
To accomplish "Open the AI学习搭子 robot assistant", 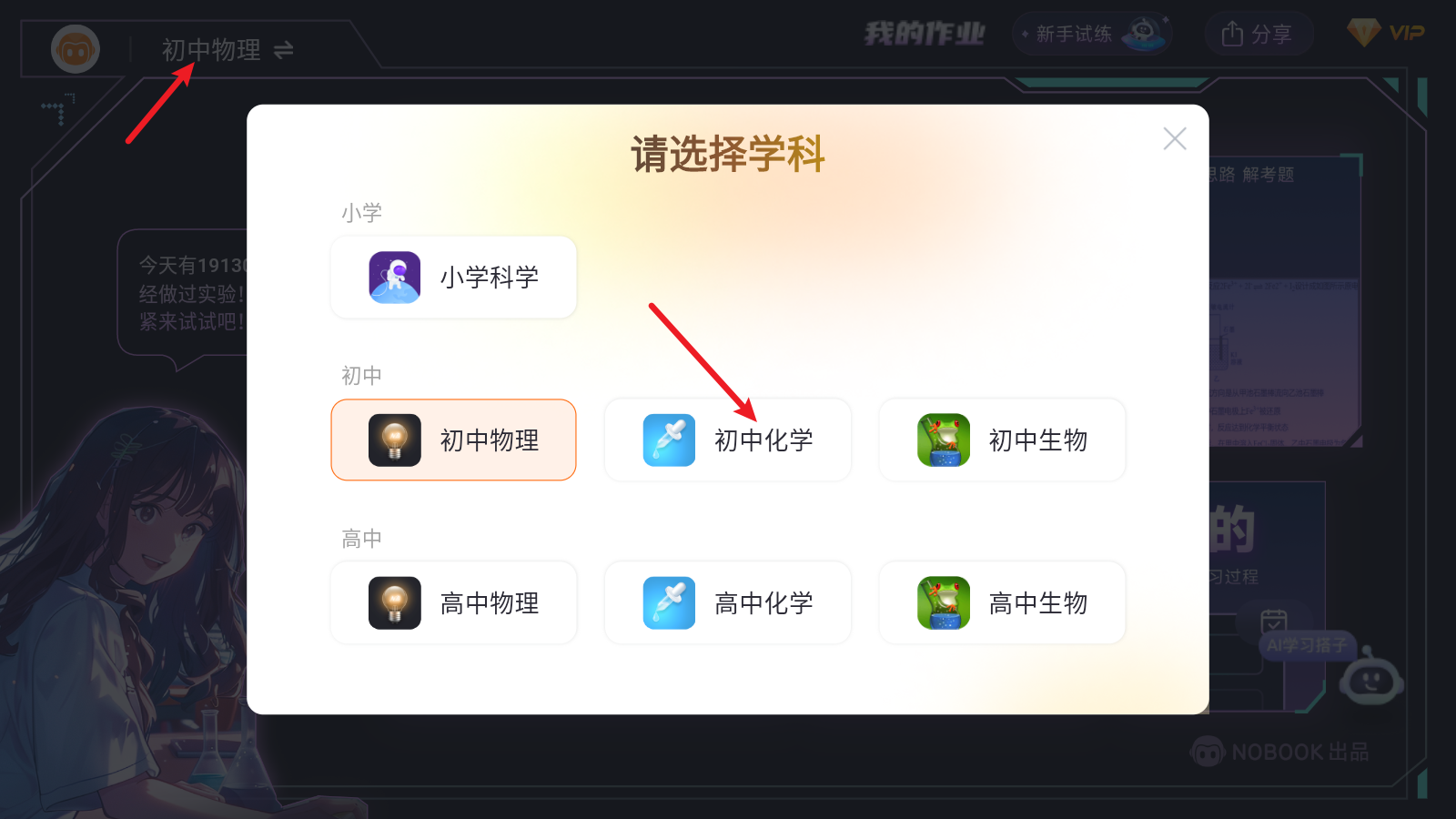I will [1371, 680].
